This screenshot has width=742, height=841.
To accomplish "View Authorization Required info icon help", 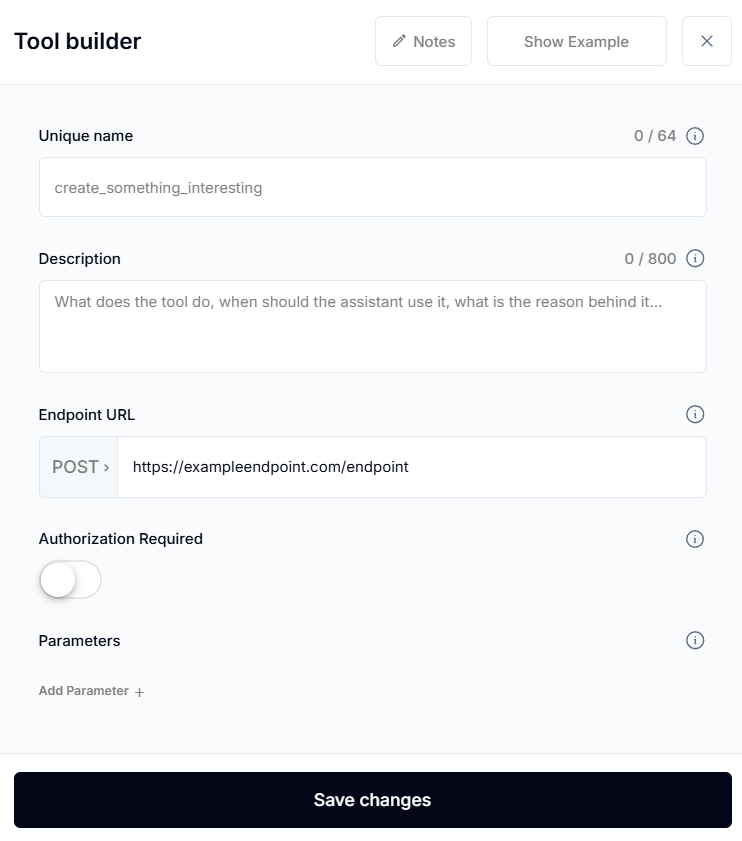I will pyautogui.click(x=695, y=538).
